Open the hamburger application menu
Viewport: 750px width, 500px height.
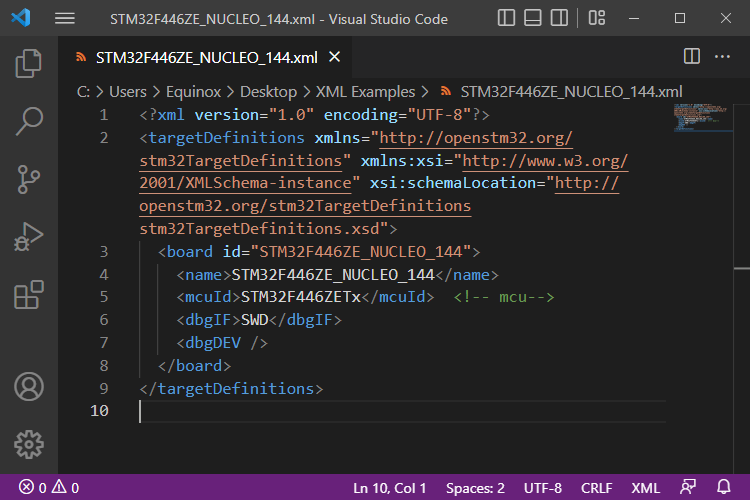click(x=65, y=18)
